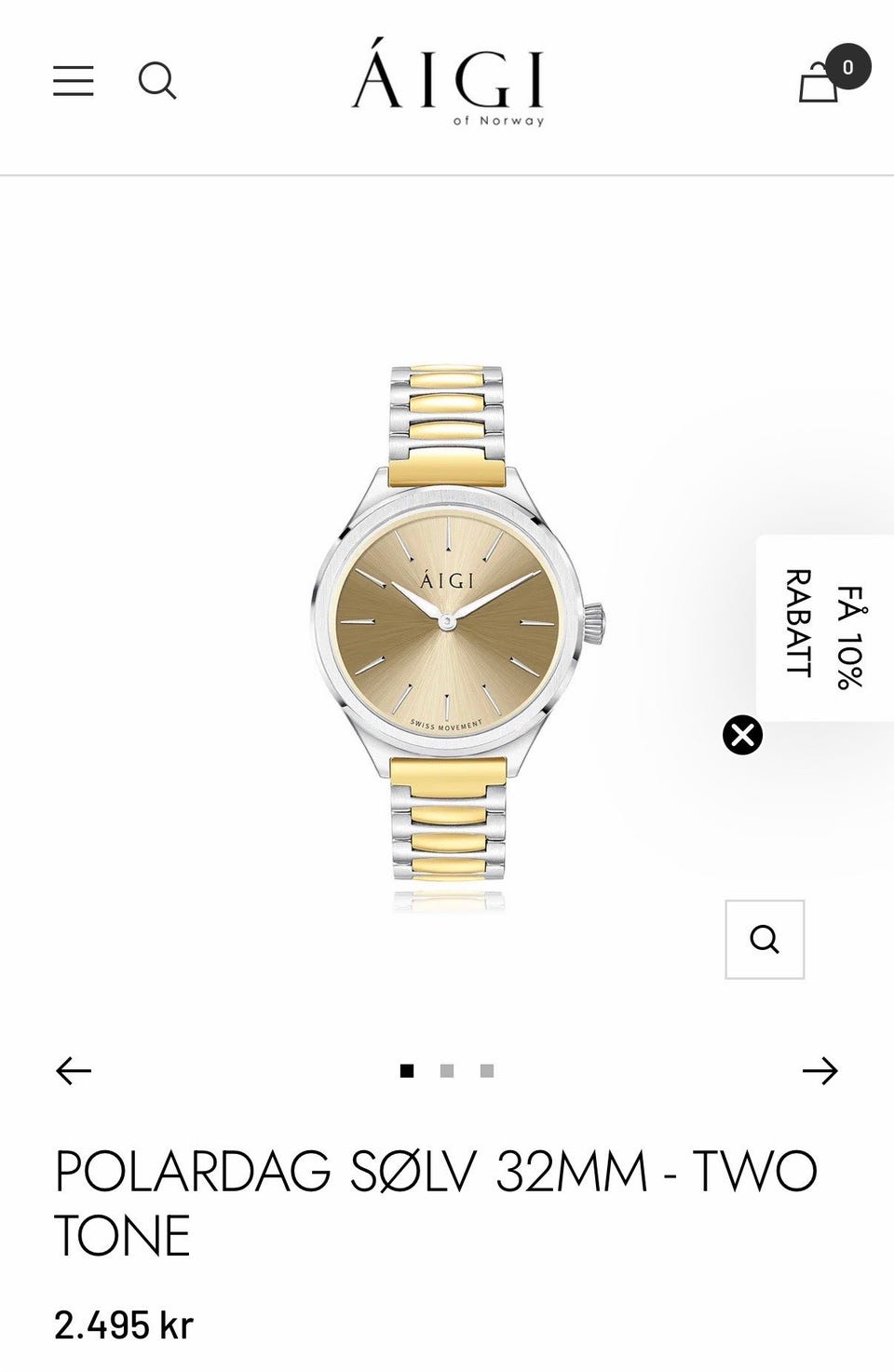Dismiss the 10% rabatt popup tab
The width and height of the screenshot is (894, 1372).
click(x=742, y=735)
